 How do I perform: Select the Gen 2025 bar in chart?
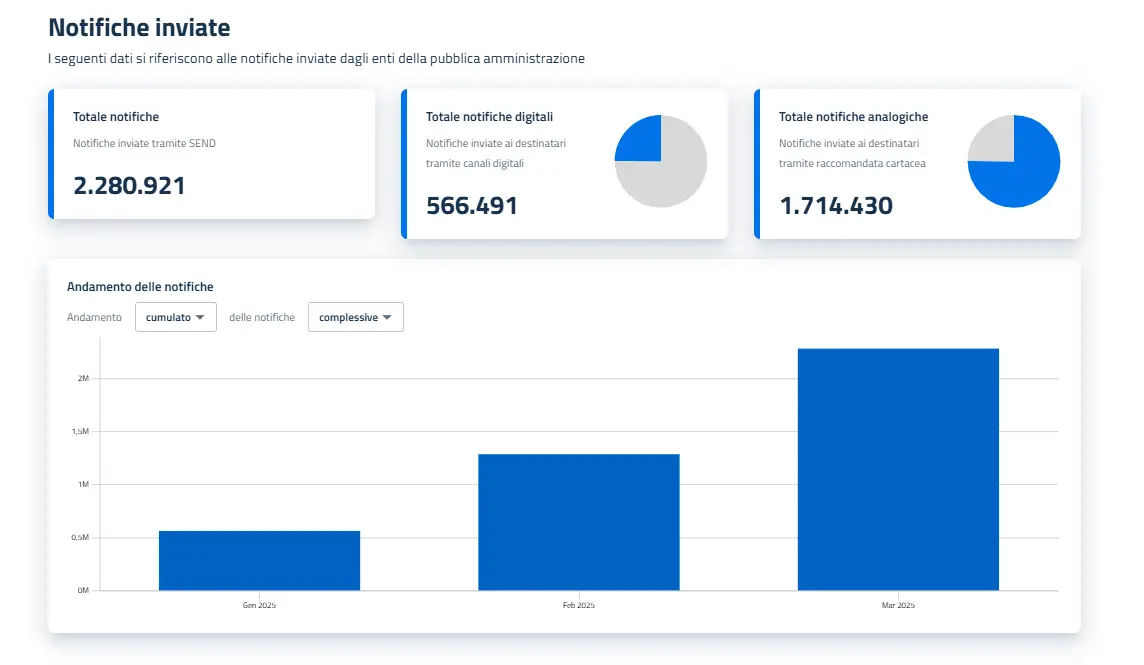click(x=259, y=561)
